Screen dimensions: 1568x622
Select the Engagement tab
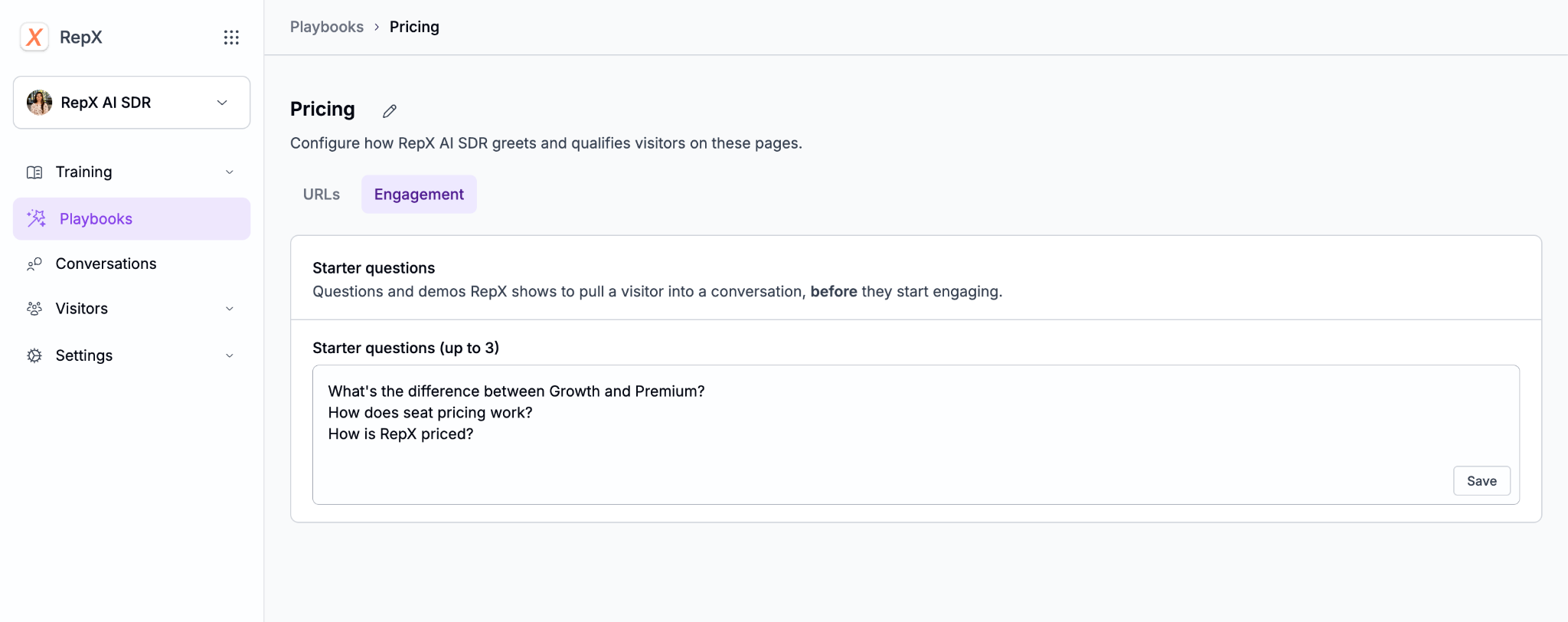click(x=419, y=195)
